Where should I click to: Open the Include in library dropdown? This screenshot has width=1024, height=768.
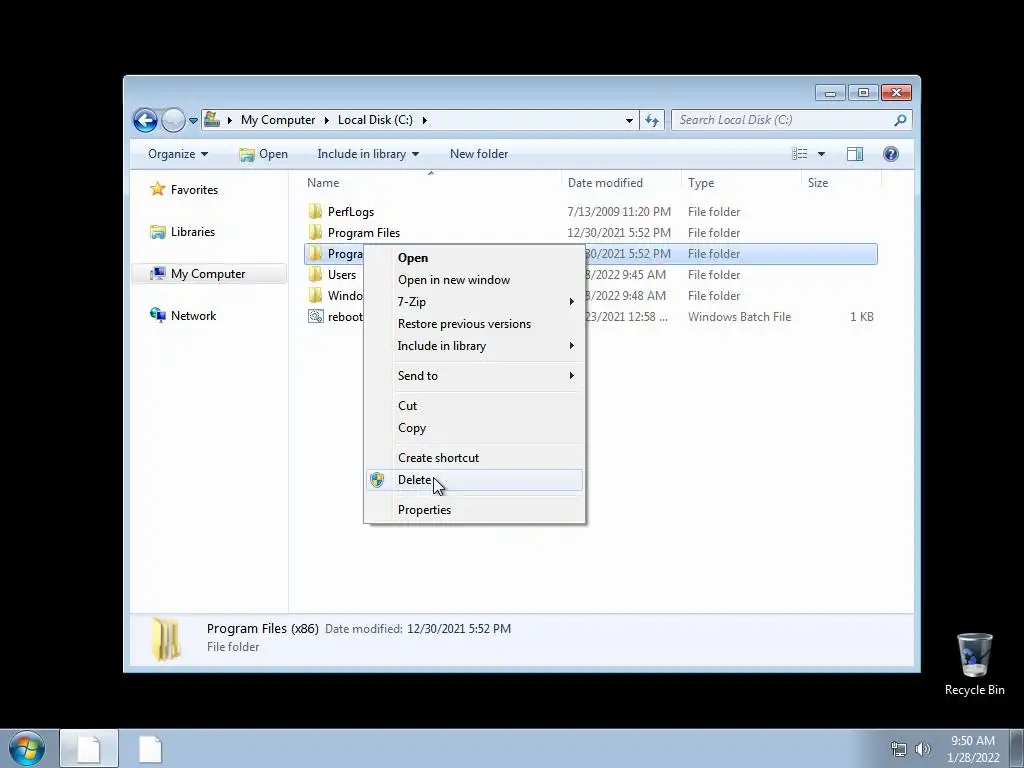point(368,154)
